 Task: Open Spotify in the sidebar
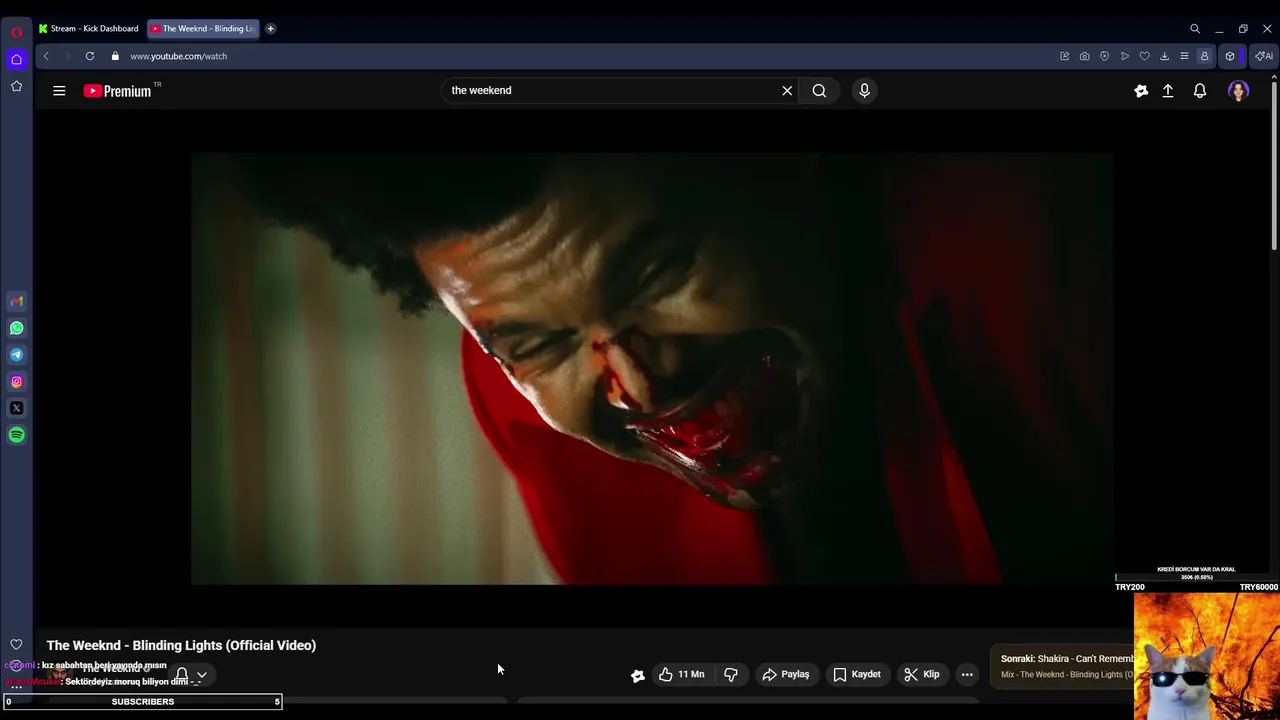pyautogui.click(x=16, y=435)
